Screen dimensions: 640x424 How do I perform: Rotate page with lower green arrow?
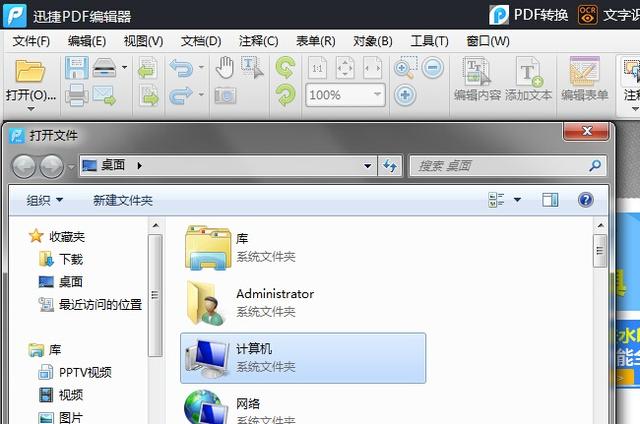click(285, 95)
